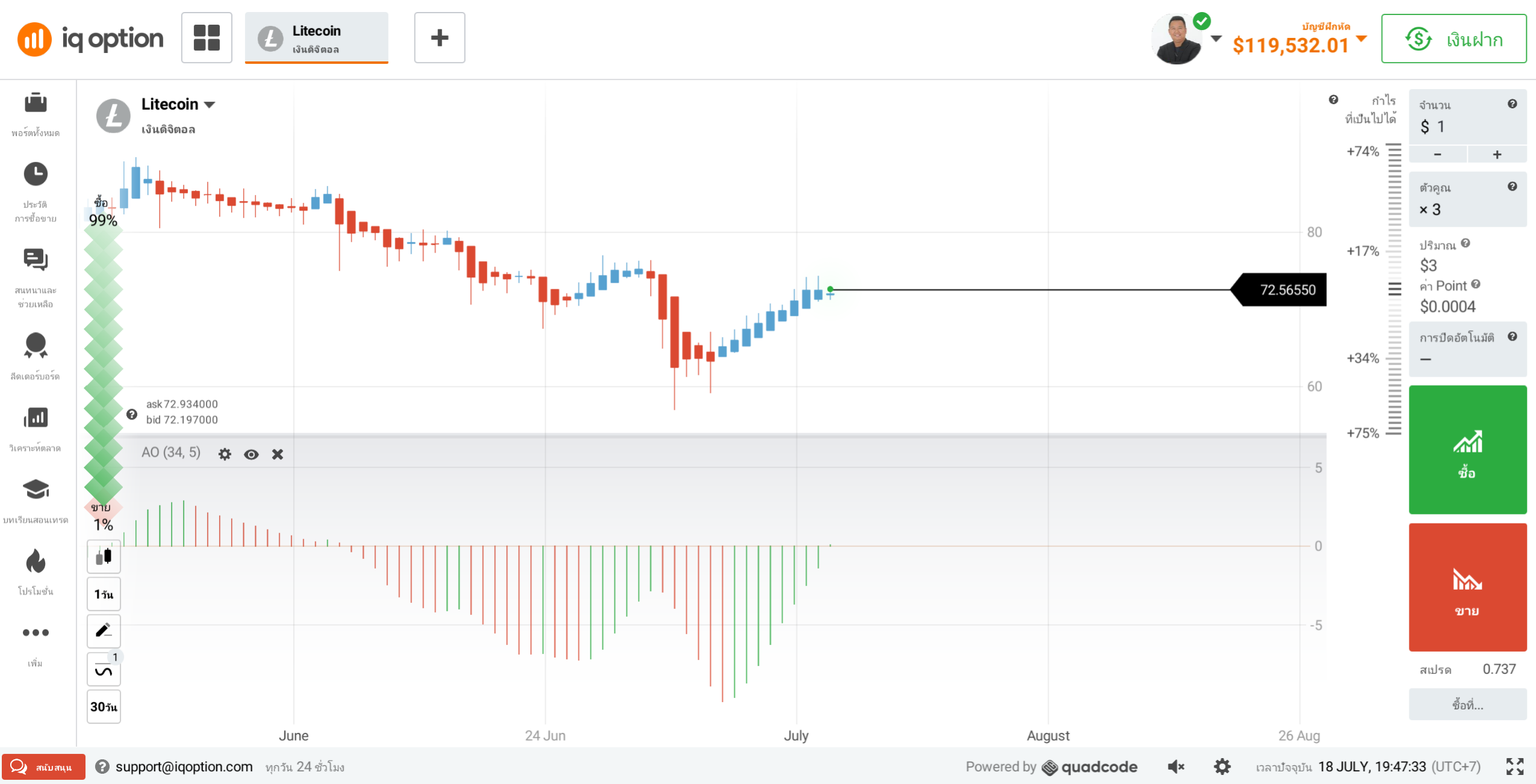Toggle AO indicator visibility eye

[x=252, y=454]
